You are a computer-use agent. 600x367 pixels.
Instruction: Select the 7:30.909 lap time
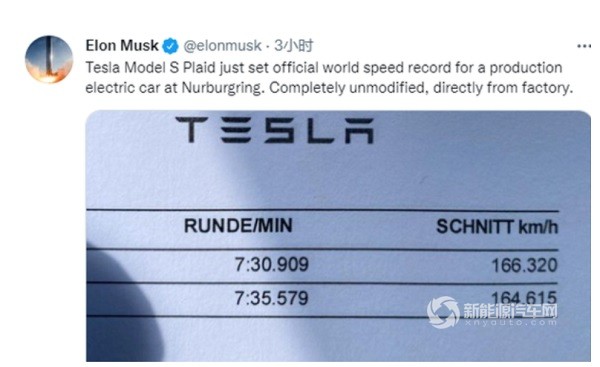click(271, 264)
